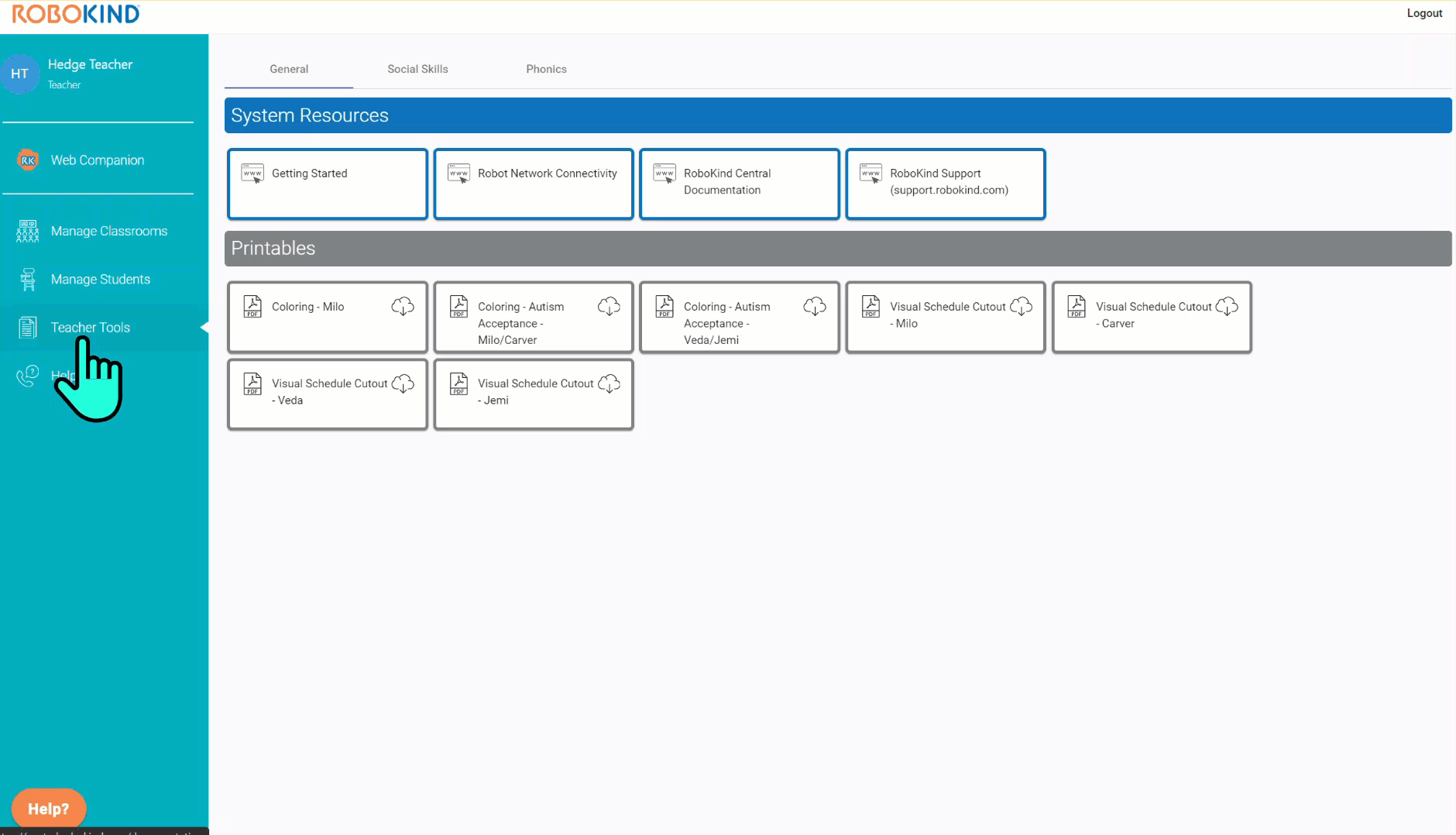Open the RoboKind Support link card

[x=946, y=184]
